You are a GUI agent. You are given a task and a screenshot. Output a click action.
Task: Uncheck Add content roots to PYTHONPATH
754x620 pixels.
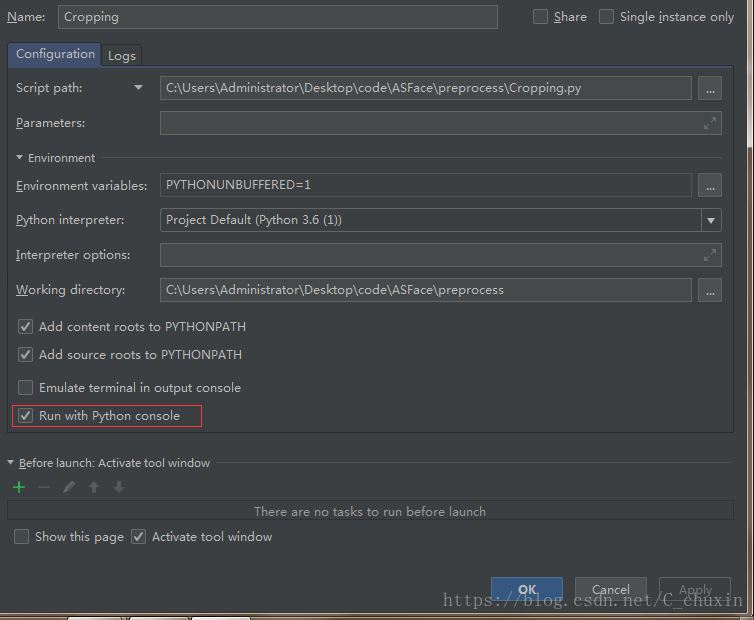[x=25, y=327]
